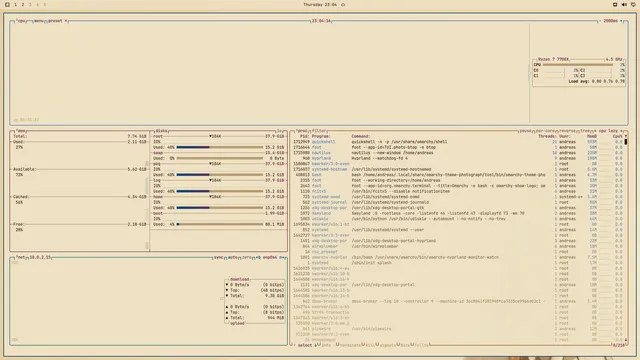The width and height of the screenshot is (640, 360).
Task: Click the 10.0.2.15 address in net box
Action: pyautogui.click(x=40, y=258)
